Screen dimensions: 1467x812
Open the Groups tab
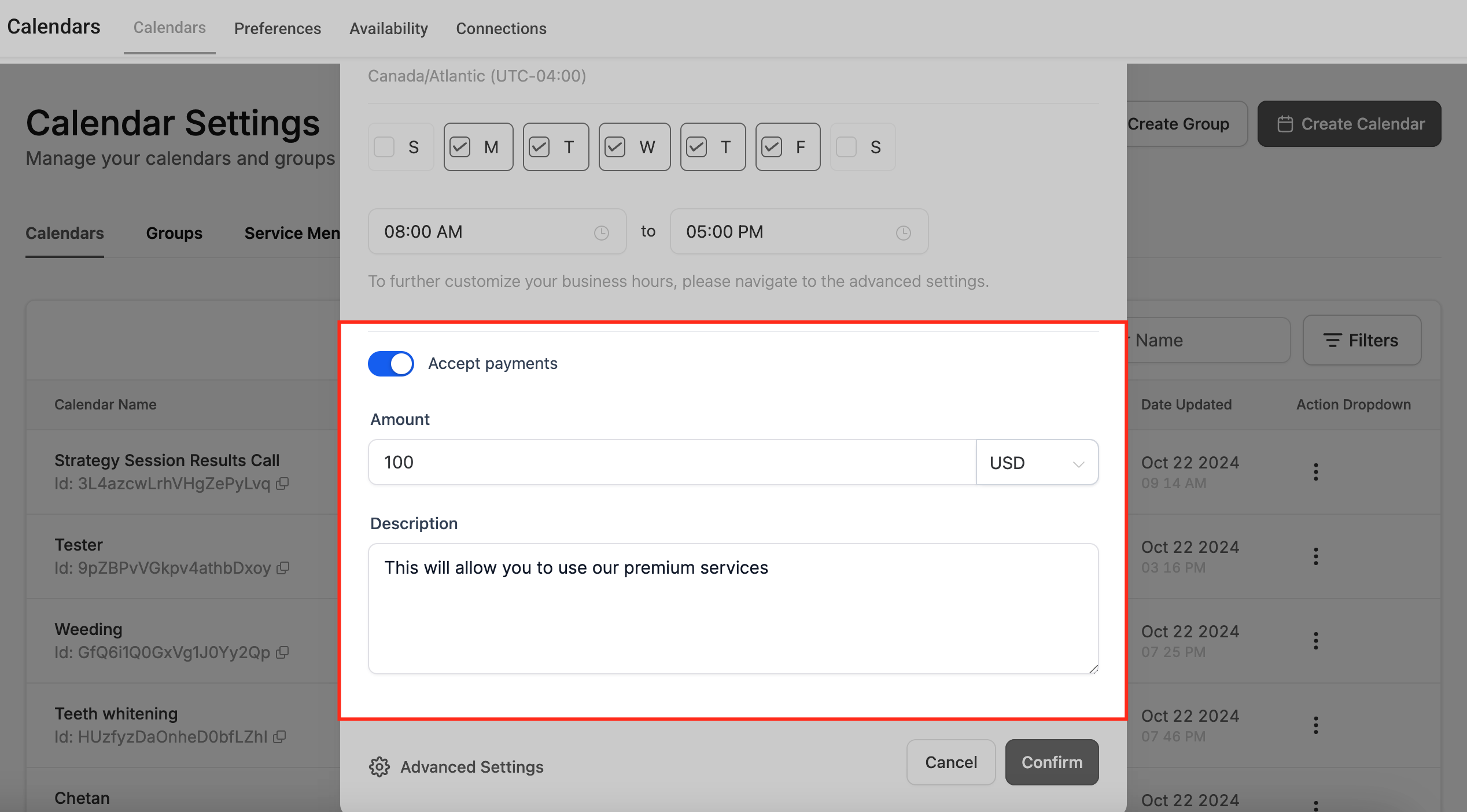click(x=174, y=233)
